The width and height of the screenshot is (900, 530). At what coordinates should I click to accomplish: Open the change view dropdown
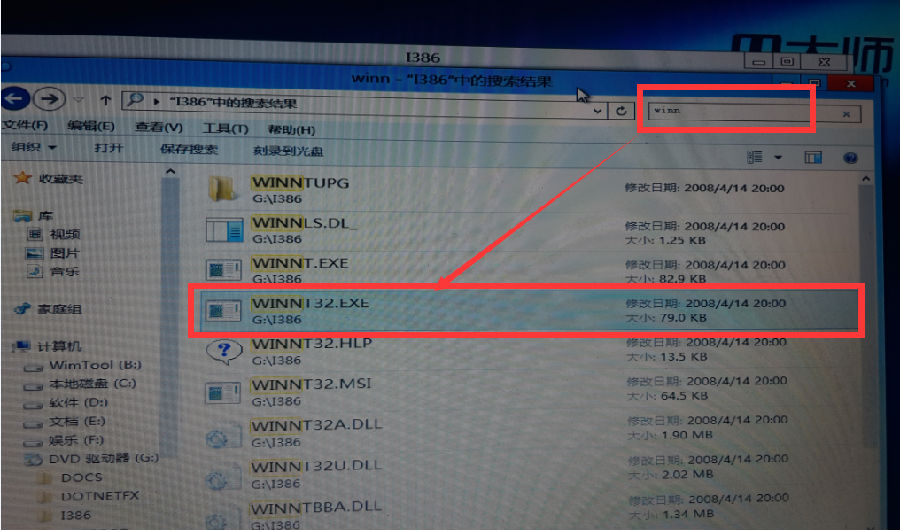point(778,158)
